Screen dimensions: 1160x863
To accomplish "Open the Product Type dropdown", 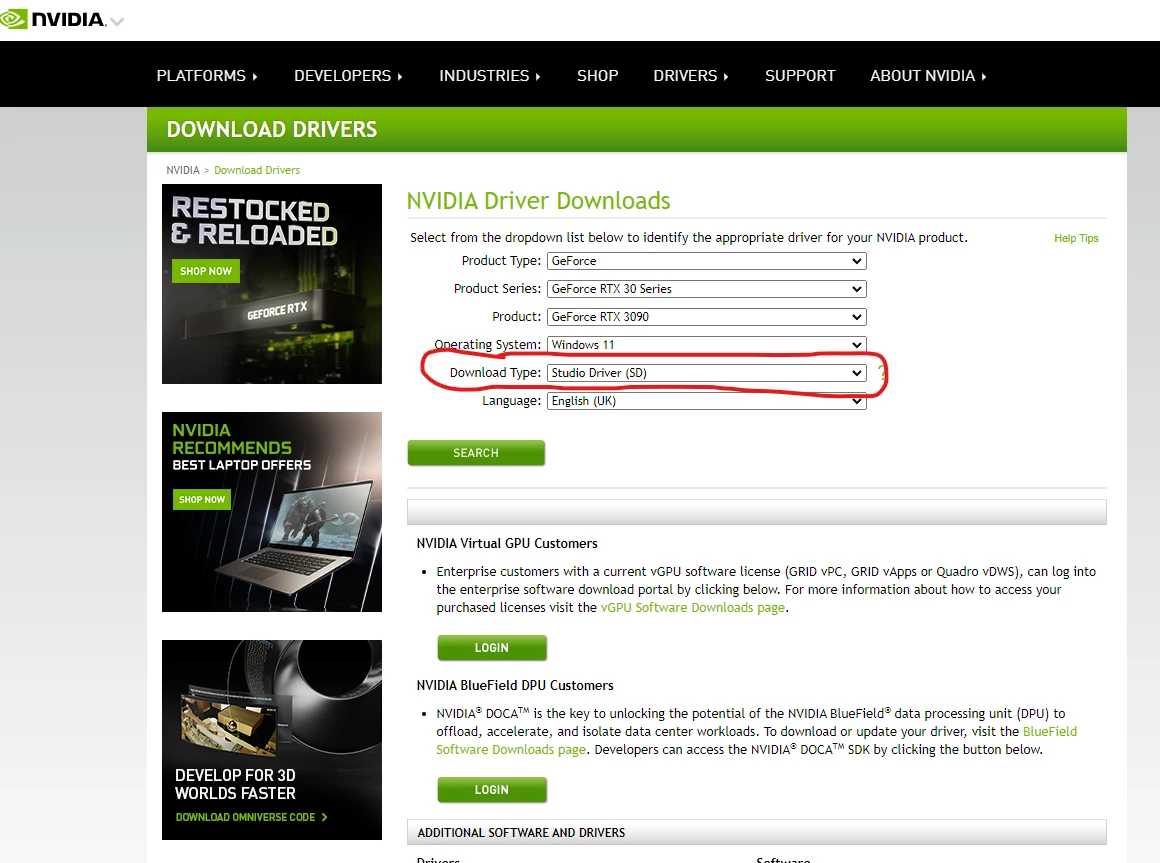I will click(707, 261).
